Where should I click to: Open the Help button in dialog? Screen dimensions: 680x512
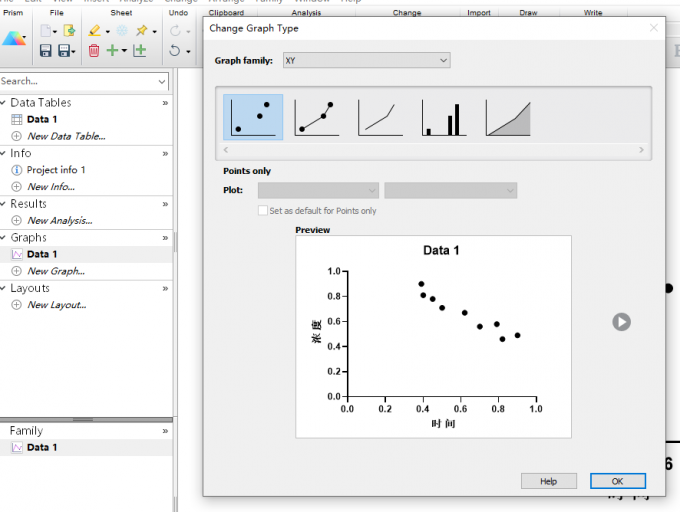coord(549,481)
